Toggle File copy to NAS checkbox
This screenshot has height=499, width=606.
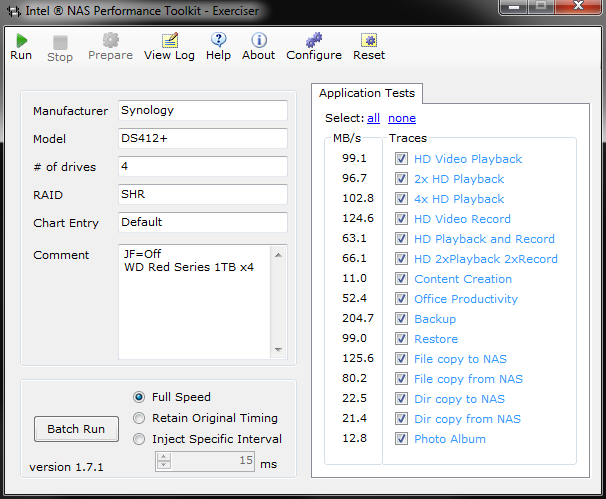click(x=401, y=359)
